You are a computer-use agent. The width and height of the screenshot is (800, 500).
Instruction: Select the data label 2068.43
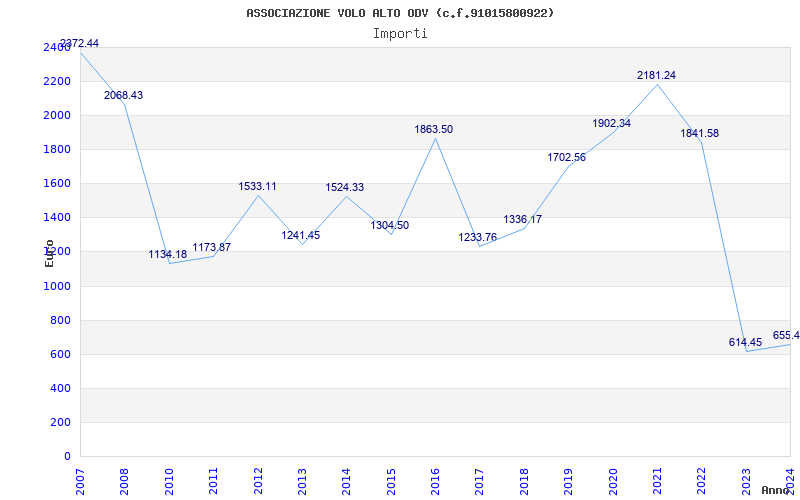[123, 95]
